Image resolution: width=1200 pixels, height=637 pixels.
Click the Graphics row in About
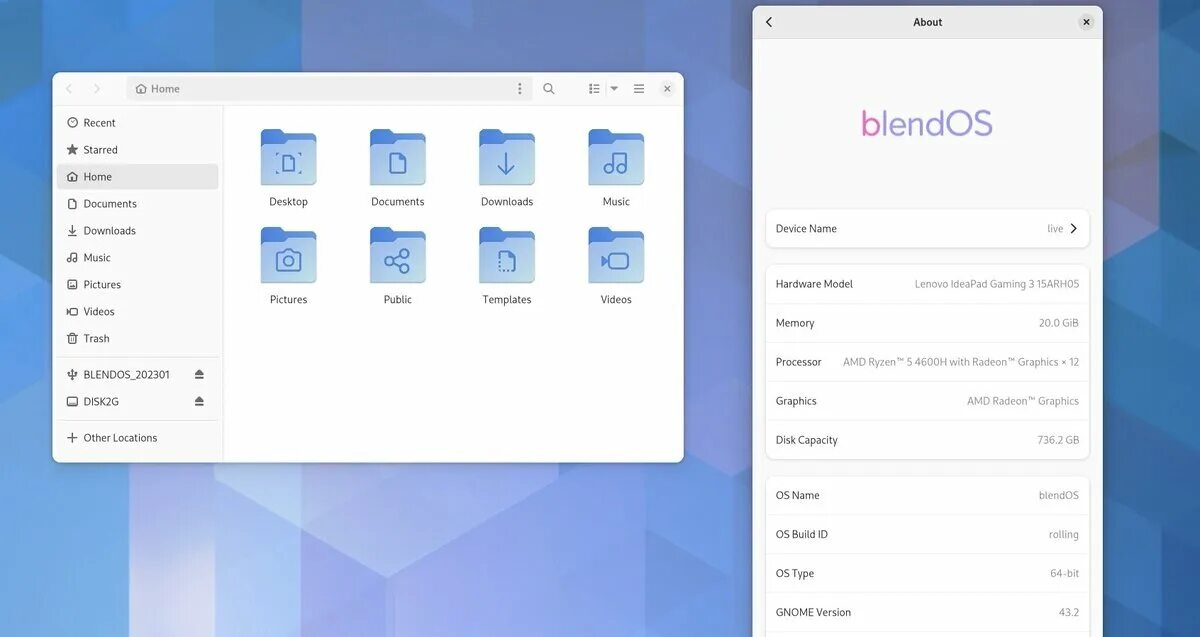(x=927, y=401)
